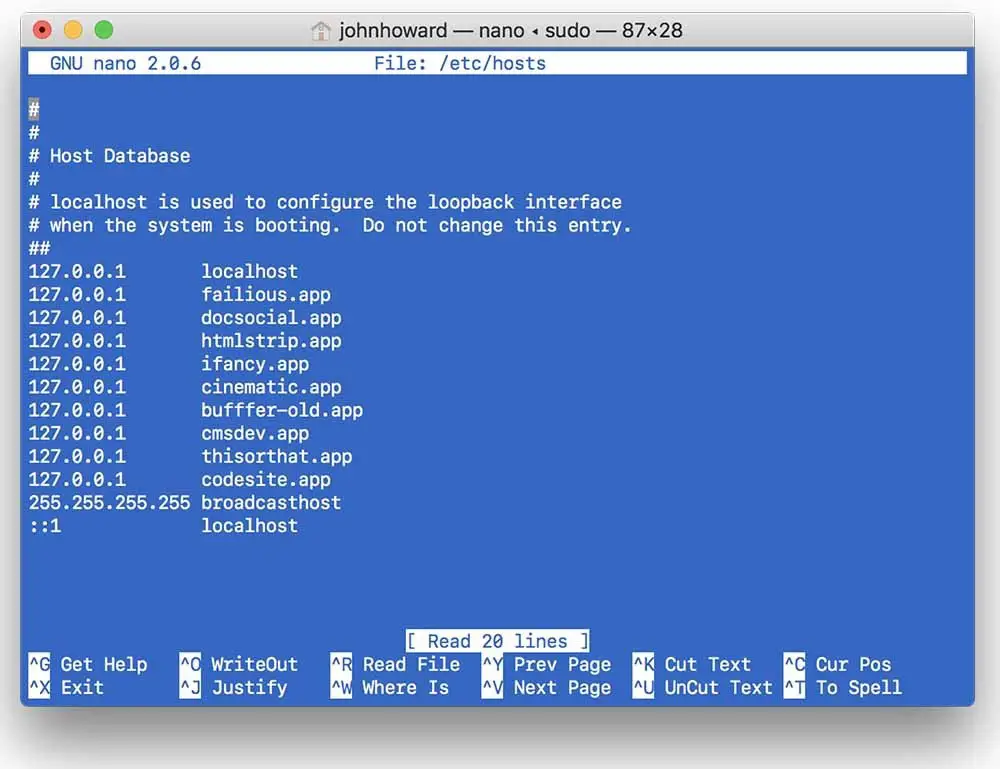Click the 'File: /etc/hosts' header text
This screenshot has height=769, width=1000.
pos(460,64)
